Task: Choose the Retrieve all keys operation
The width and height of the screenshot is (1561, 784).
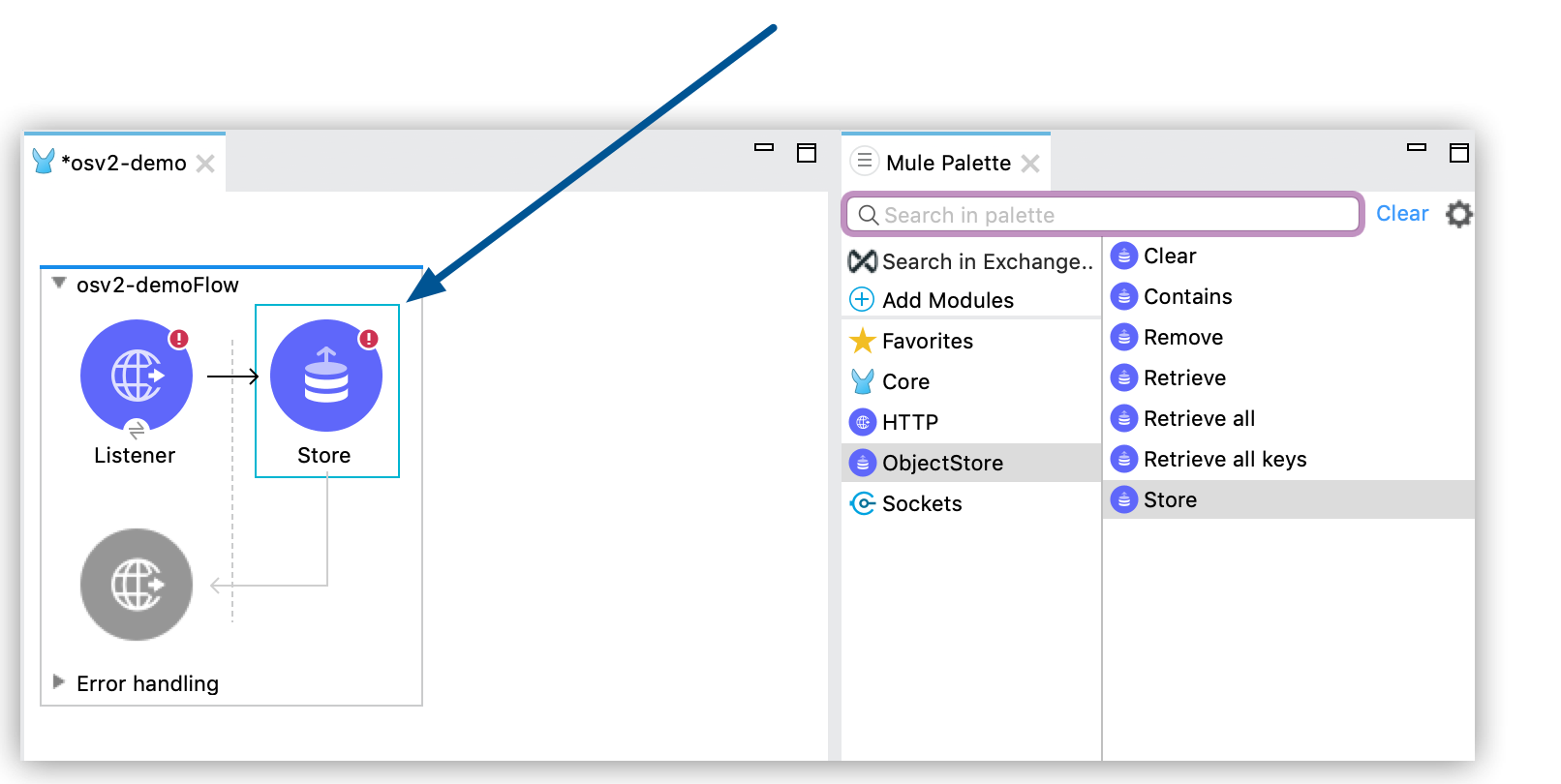Action: [1224, 460]
